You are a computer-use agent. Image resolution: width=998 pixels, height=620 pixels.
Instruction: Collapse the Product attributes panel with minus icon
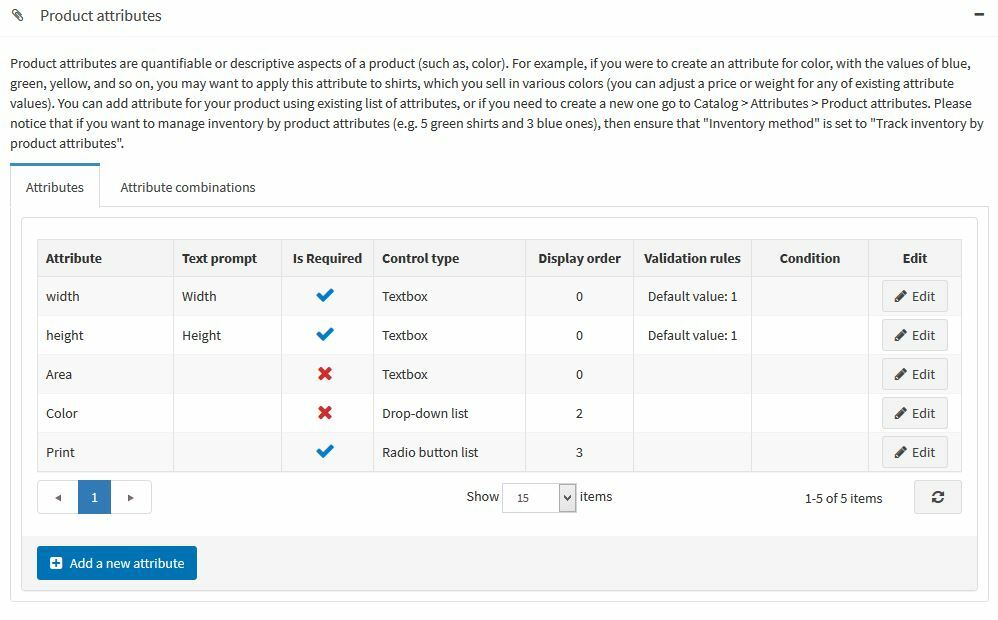(x=979, y=14)
